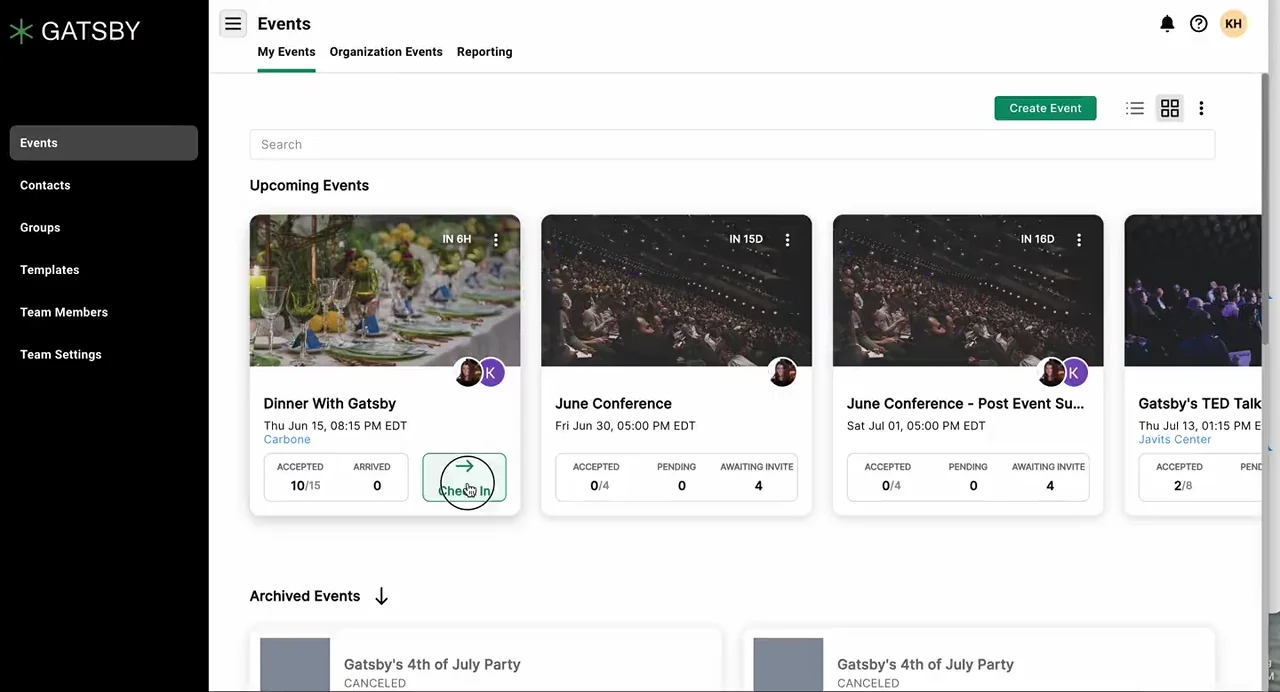The image size is (1280, 692).
Task: Open June Conference card three-dot menu
Action: pos(787,239)
